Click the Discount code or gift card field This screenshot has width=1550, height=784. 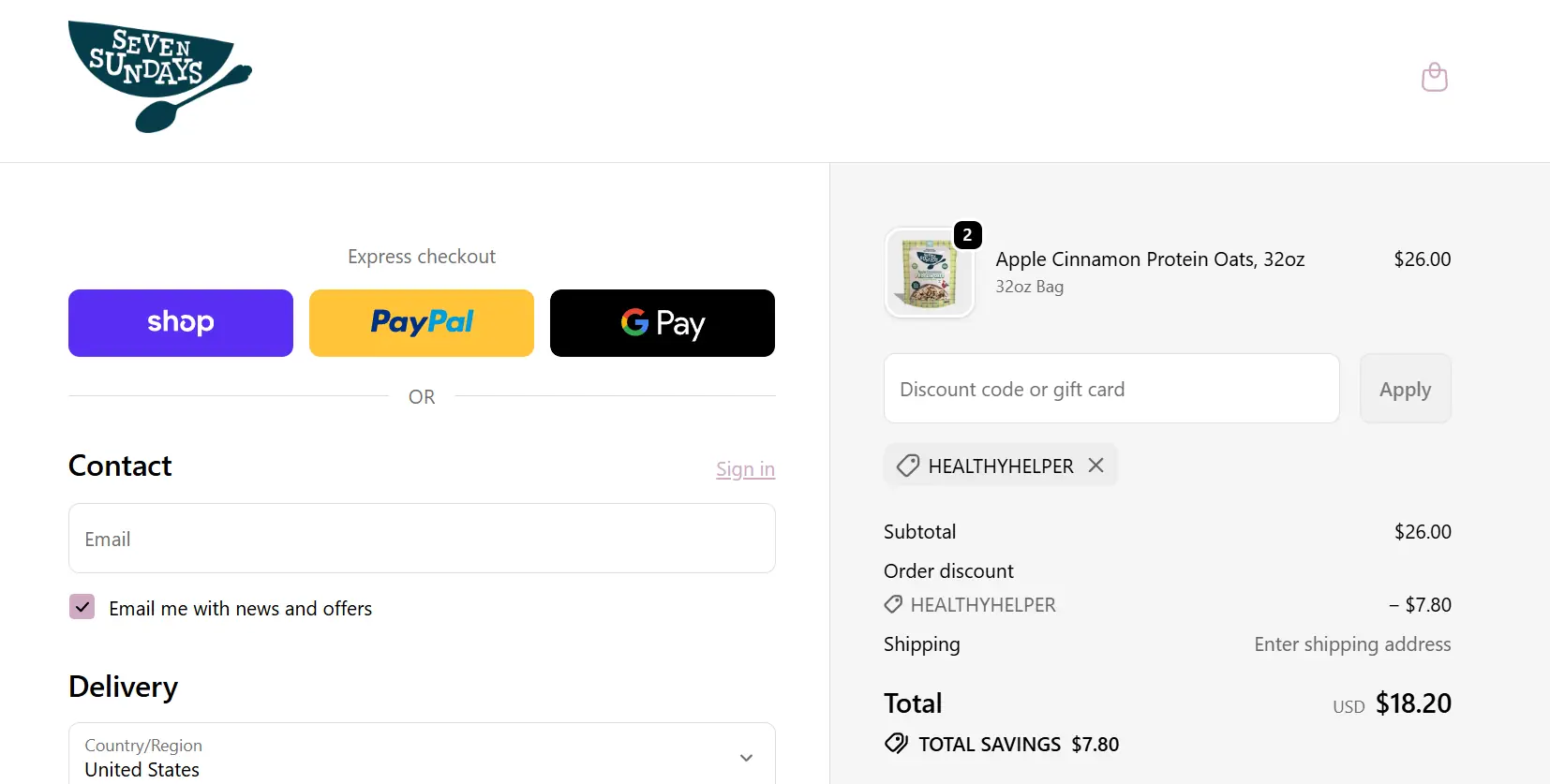pyautogui.click(x=1111, y=389)
